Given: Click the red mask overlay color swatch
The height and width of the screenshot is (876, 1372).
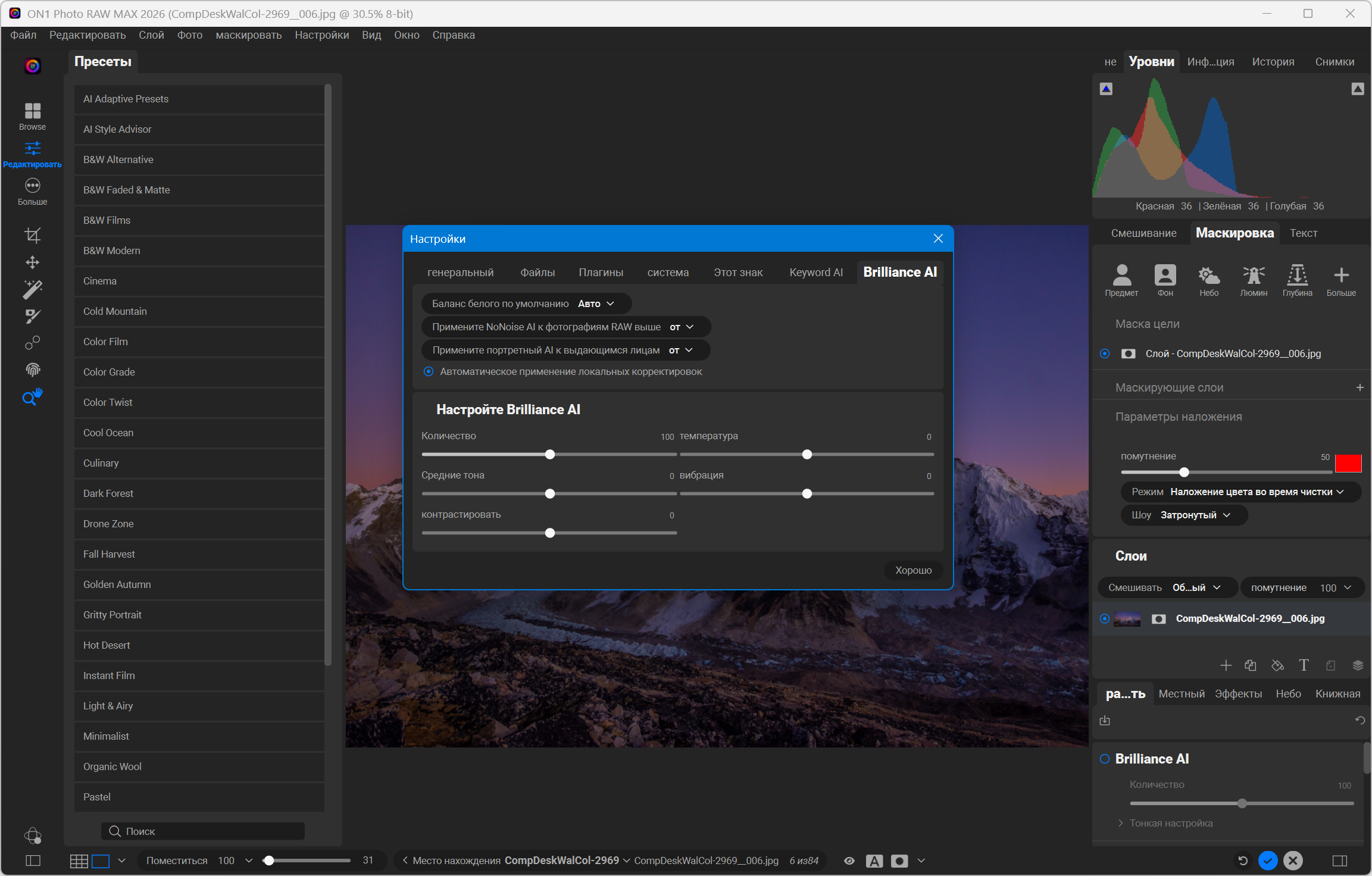Looking at the screenshot, I should (x=1348, y=463).
